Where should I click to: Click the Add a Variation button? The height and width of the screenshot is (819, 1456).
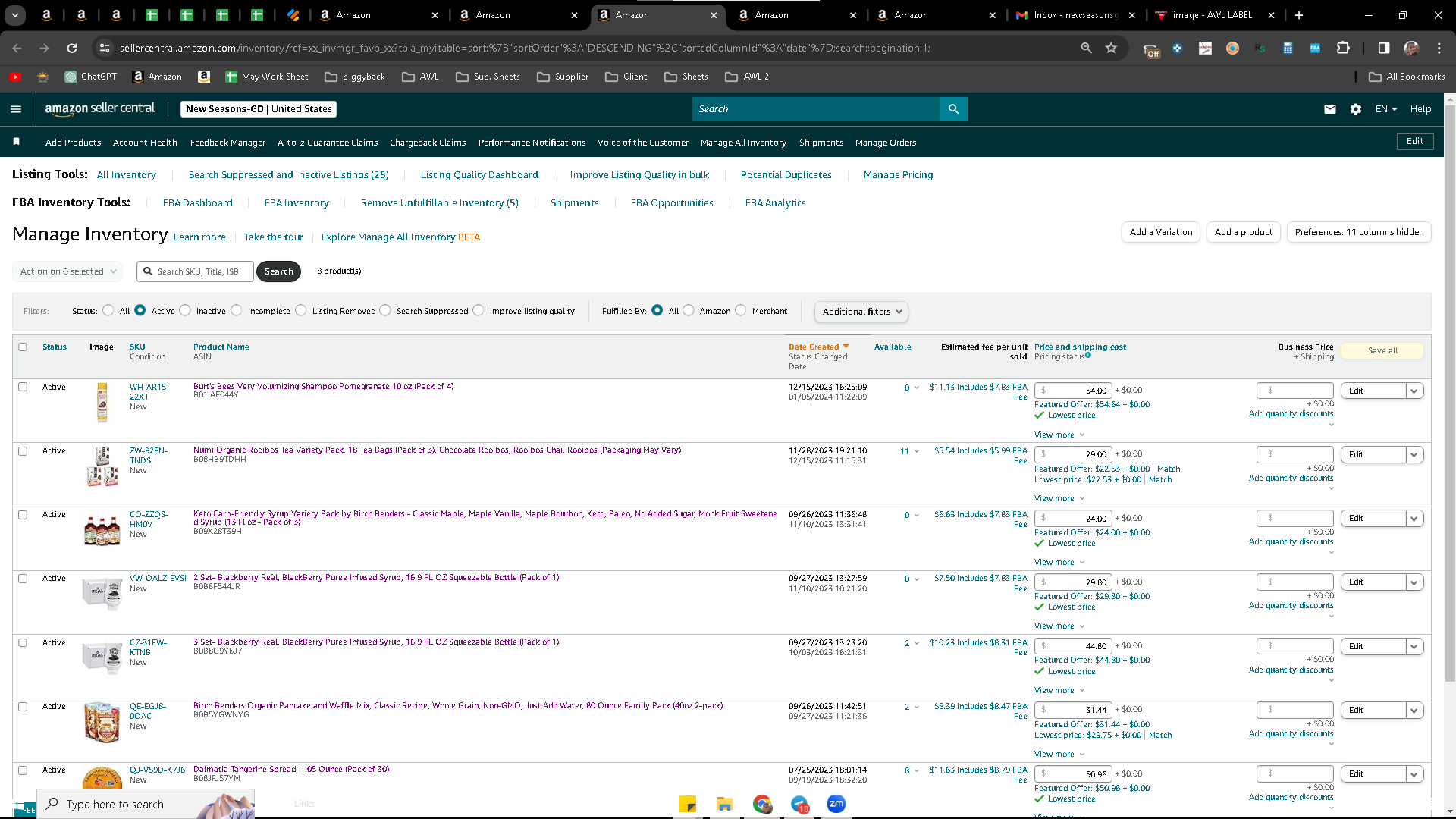point(1161,232)
